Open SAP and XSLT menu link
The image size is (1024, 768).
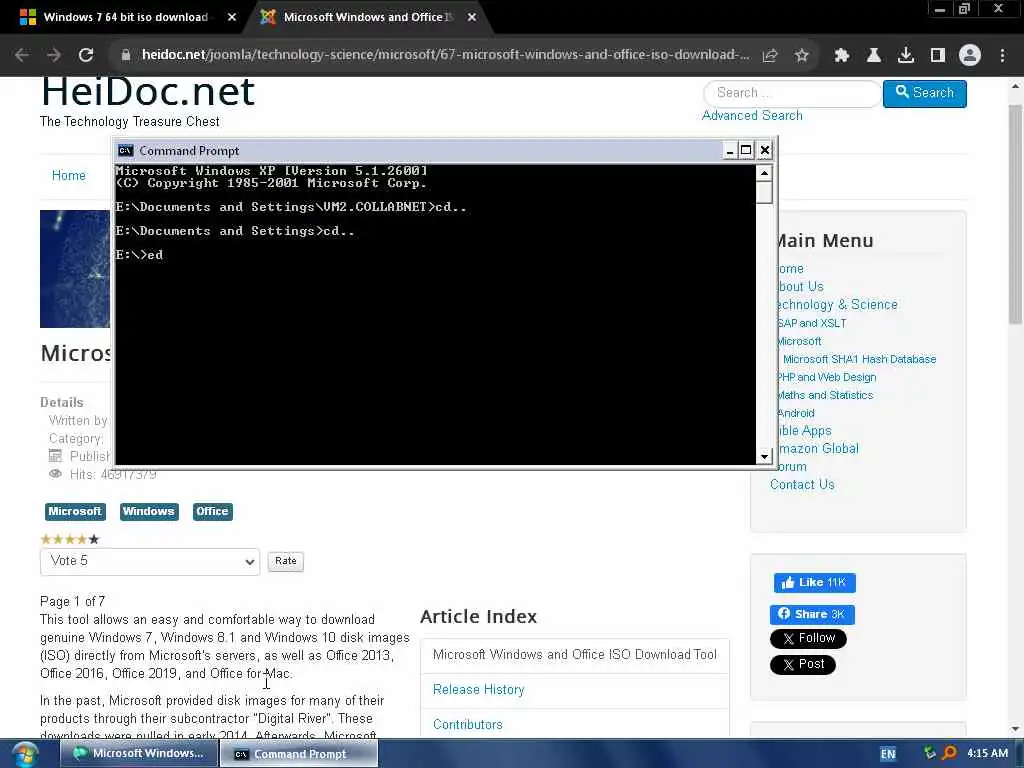[x=812, y=323]
